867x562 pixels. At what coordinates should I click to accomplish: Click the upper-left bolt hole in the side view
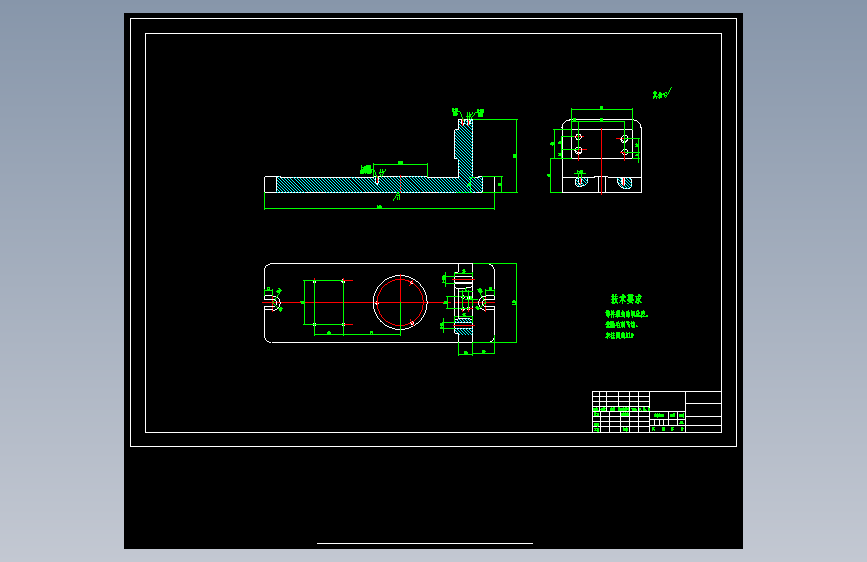(x=578, y=137)
